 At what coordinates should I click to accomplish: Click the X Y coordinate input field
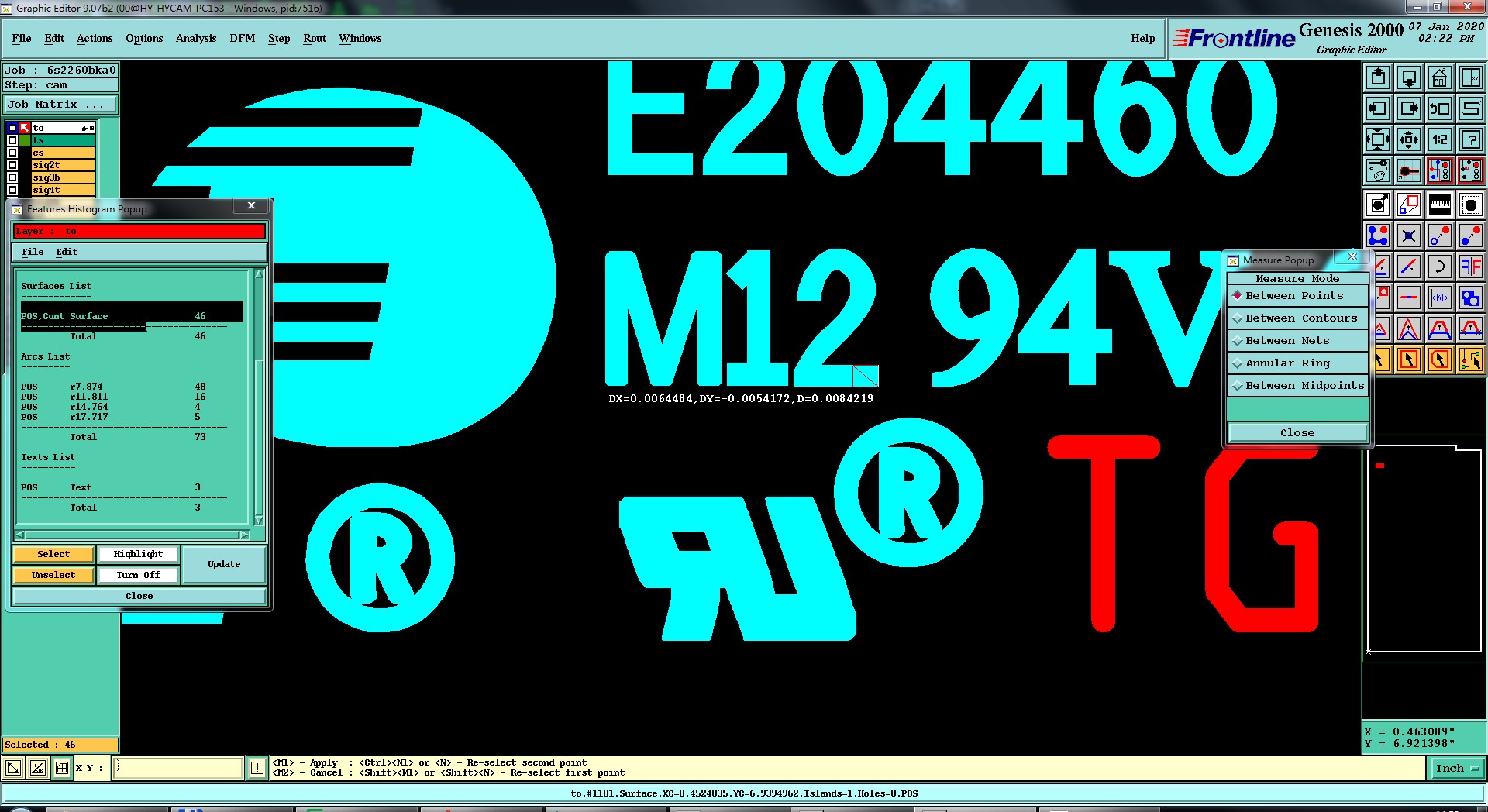(179, 768)
